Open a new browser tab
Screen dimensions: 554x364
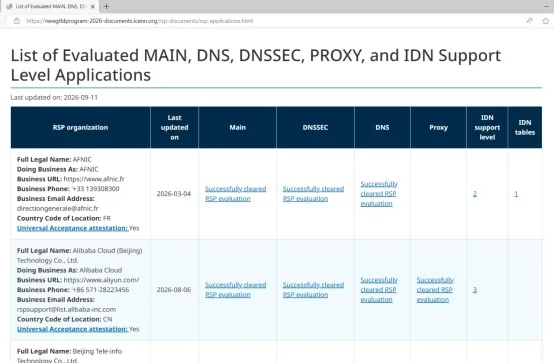[106, 6]
